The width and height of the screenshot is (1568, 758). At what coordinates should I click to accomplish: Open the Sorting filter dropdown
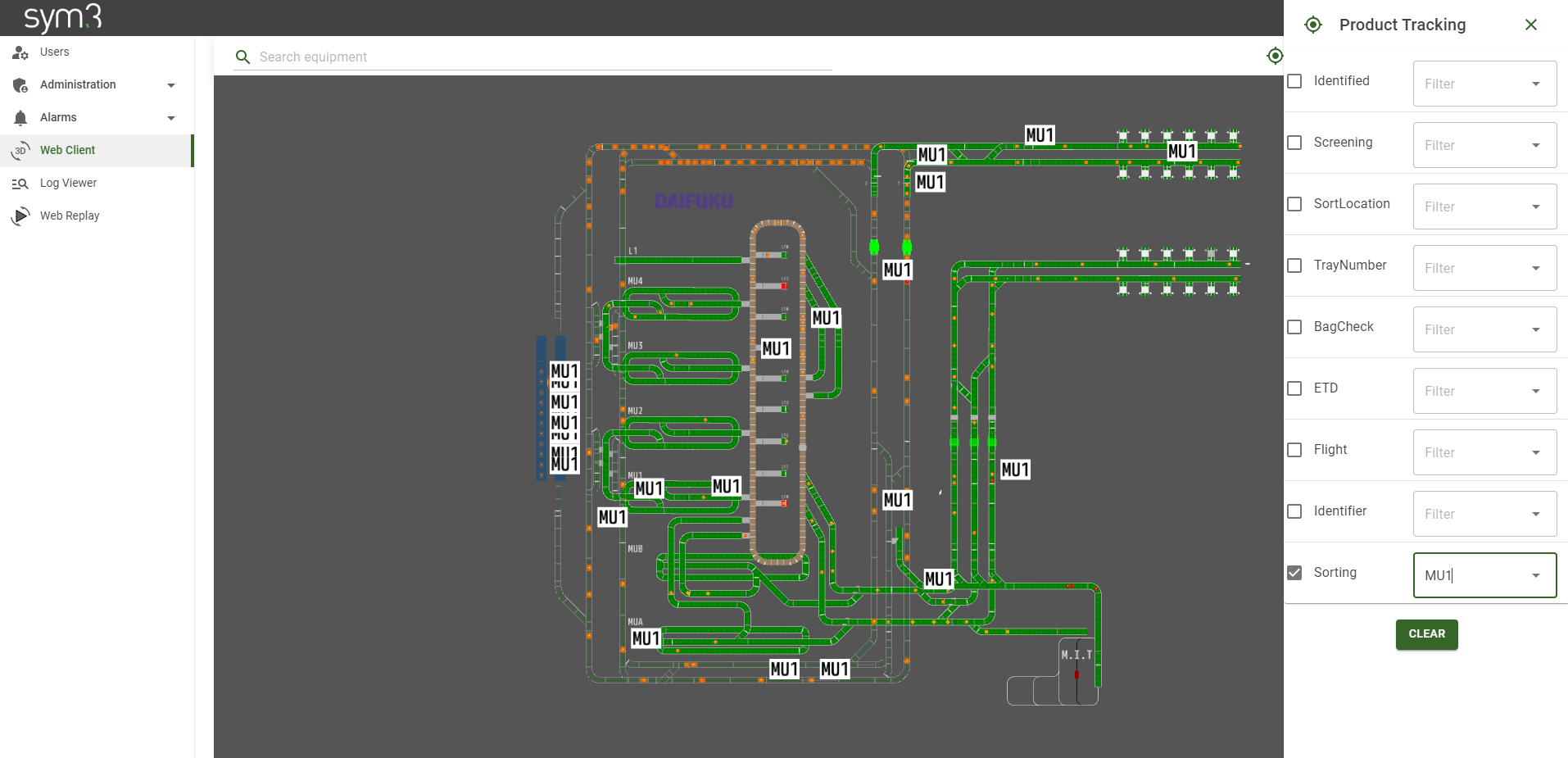(x=1535, y=575)
